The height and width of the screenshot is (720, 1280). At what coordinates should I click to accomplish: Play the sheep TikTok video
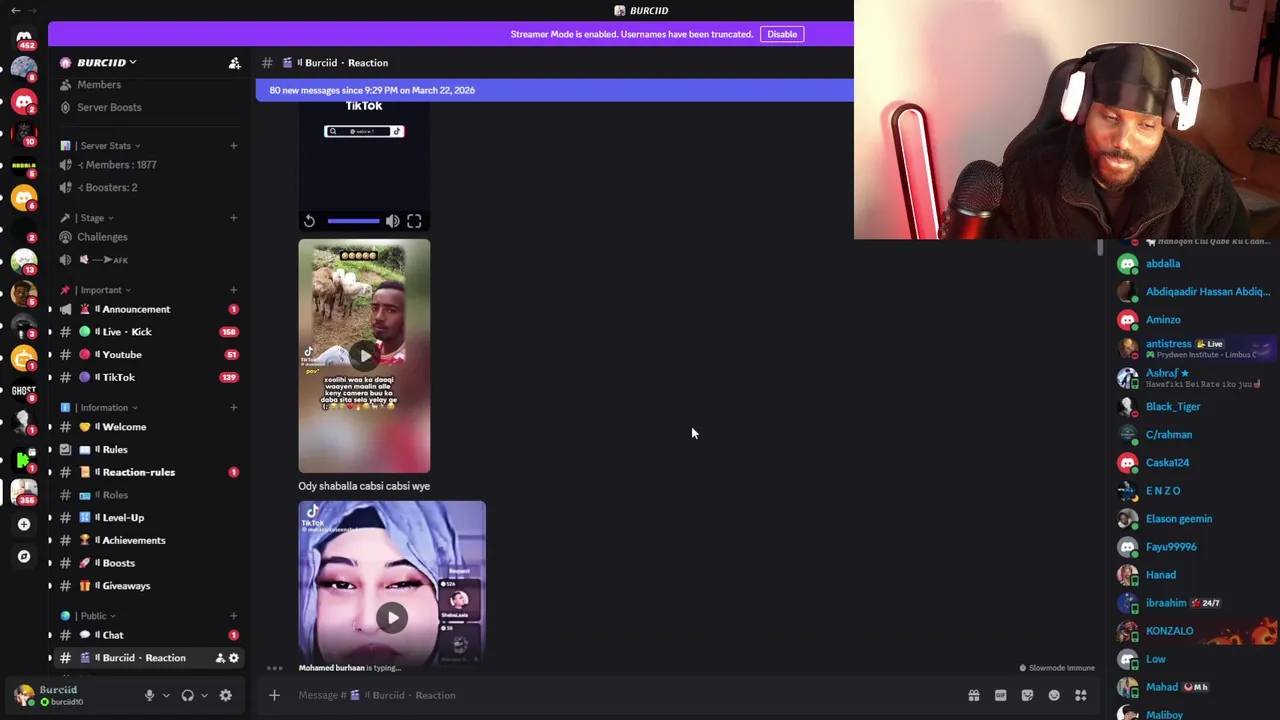[x=364, y=355]
